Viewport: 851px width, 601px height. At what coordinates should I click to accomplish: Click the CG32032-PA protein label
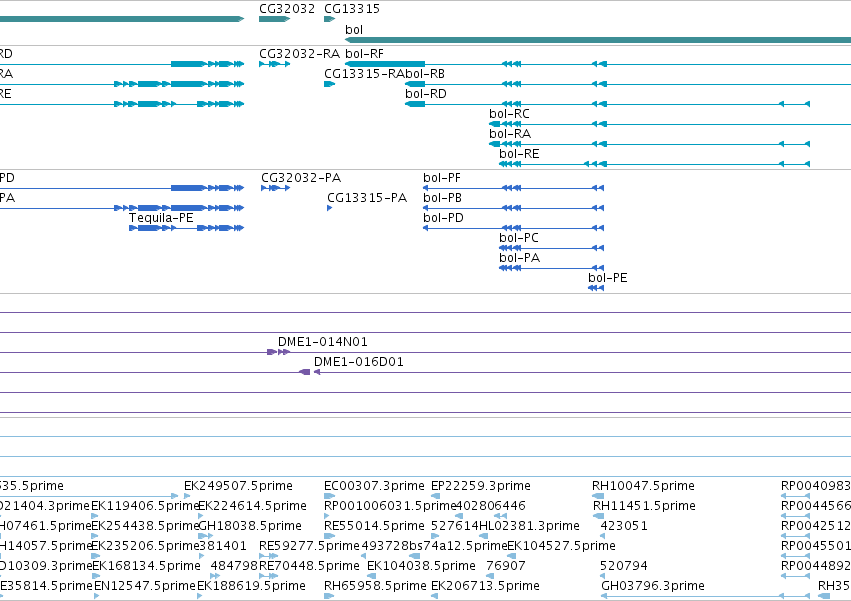pos(301,178)
